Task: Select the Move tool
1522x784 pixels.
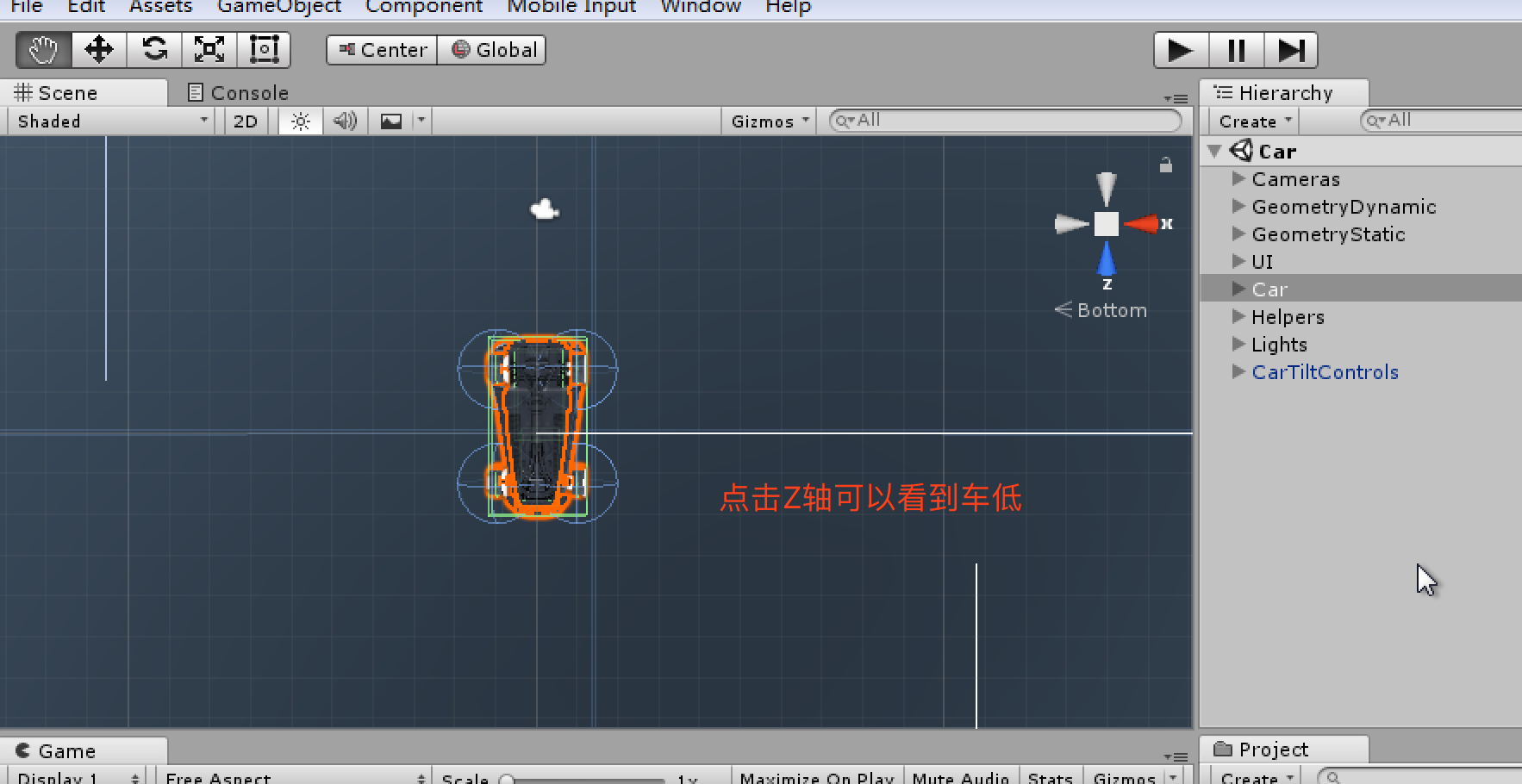Action: [x=97, y=49]
